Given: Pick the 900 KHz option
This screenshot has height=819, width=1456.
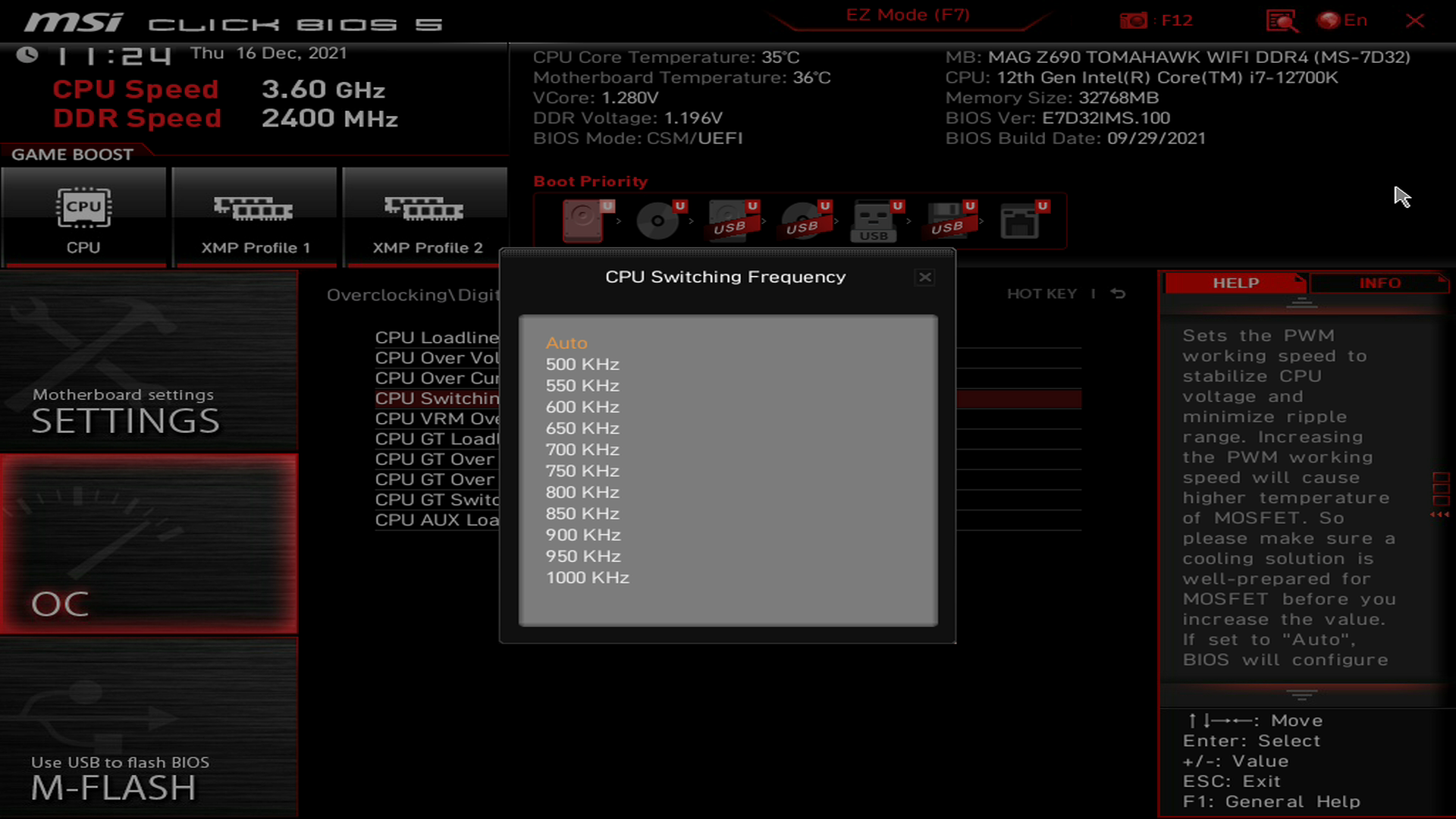Looking at the screenshot, I should pos(583,535).
